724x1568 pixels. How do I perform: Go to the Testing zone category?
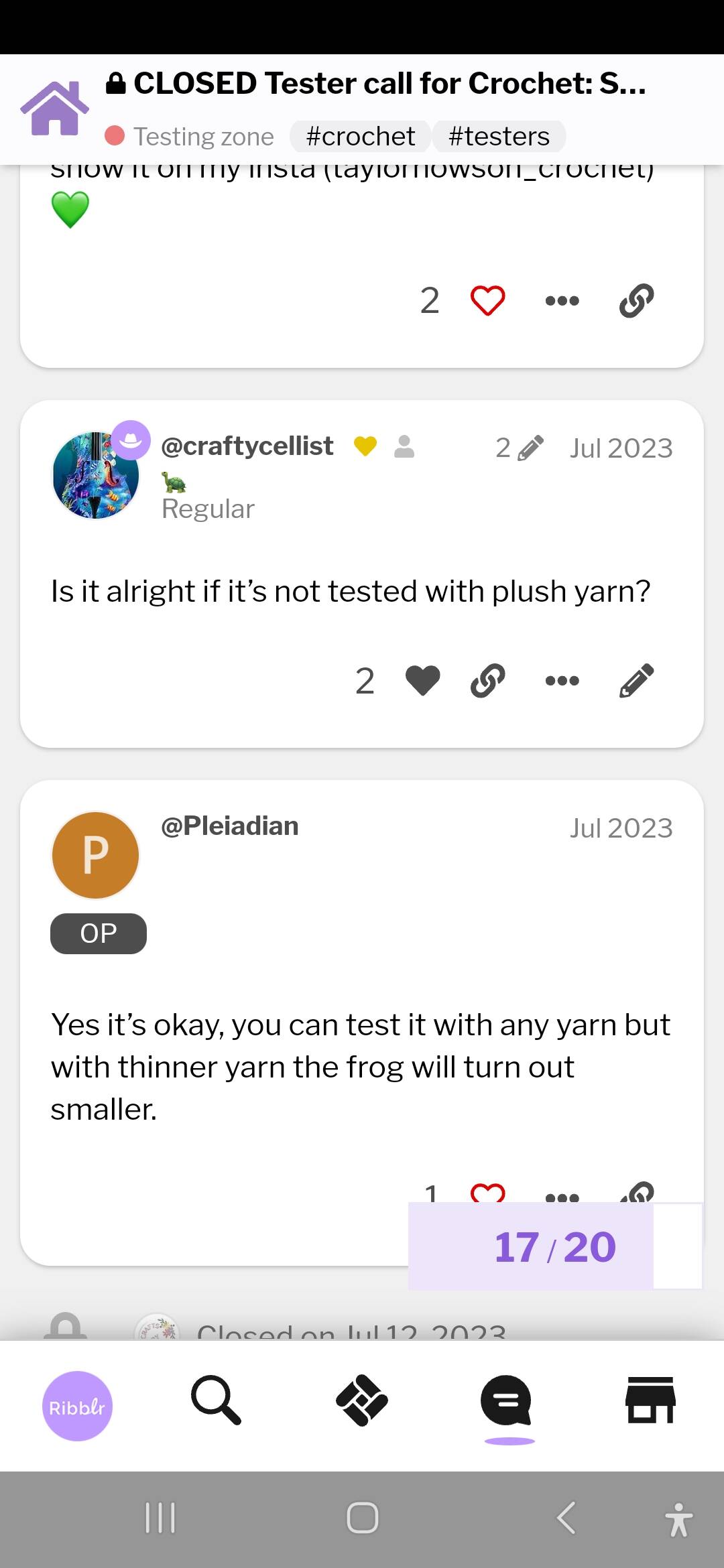[204, 137]
